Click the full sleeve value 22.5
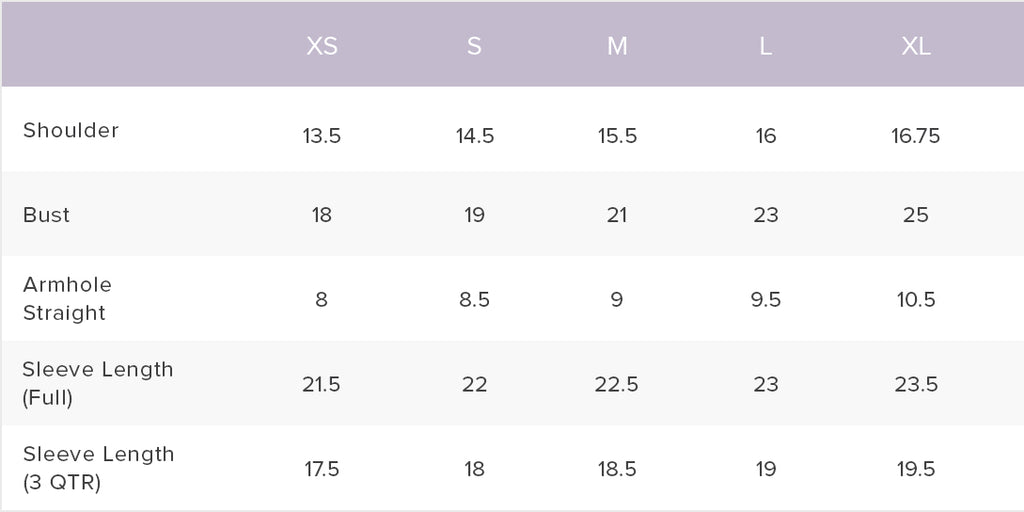Screen dimensions: 1024x512 [617, 385]
